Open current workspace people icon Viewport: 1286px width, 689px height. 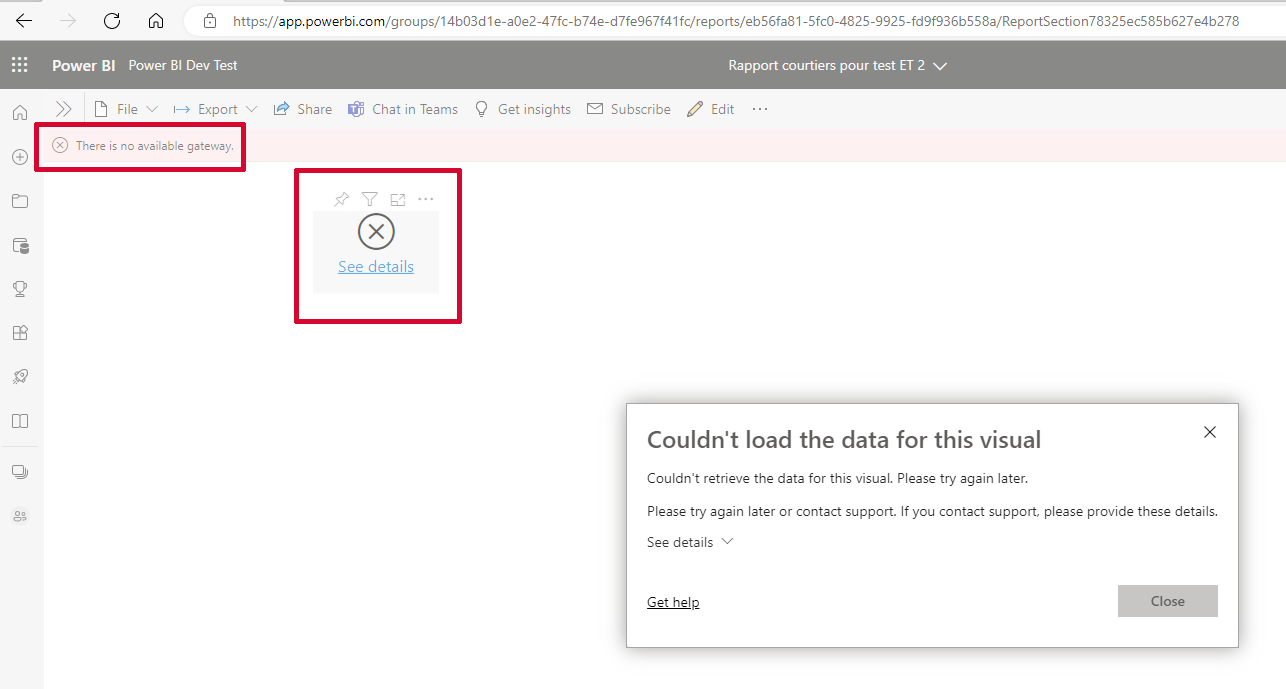coord(20,516)
